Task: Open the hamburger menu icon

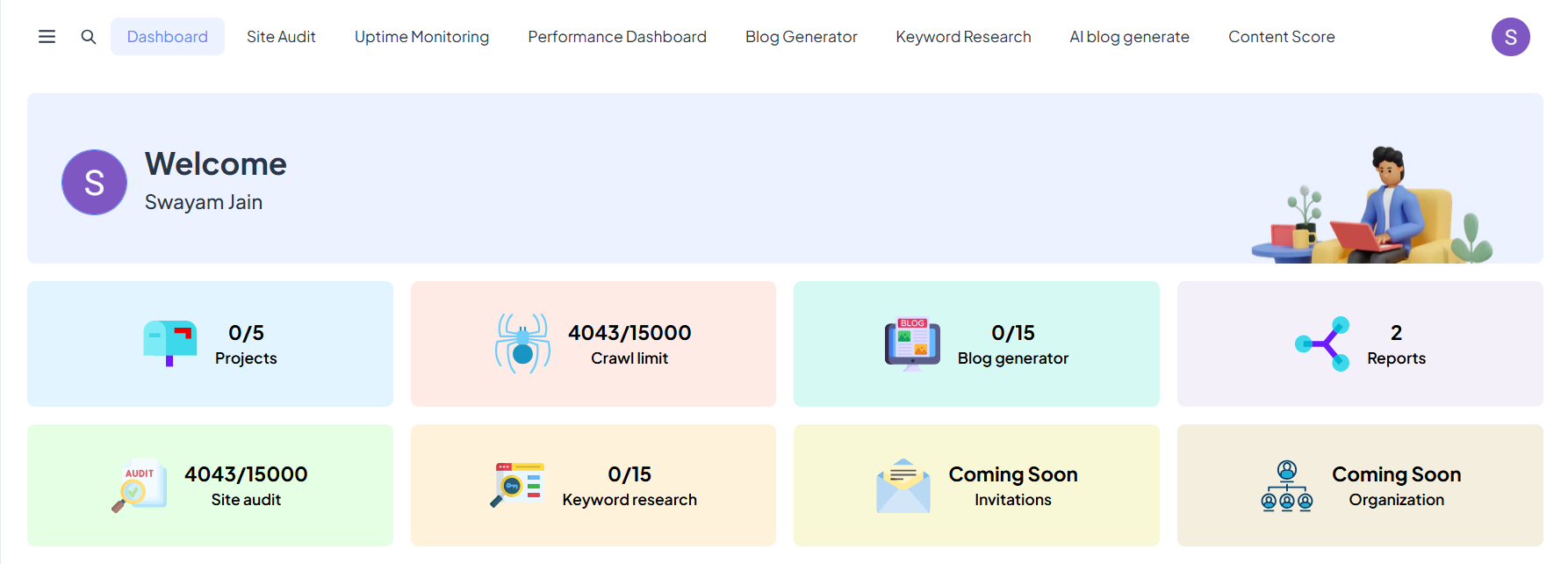Action: pos(47,37)
